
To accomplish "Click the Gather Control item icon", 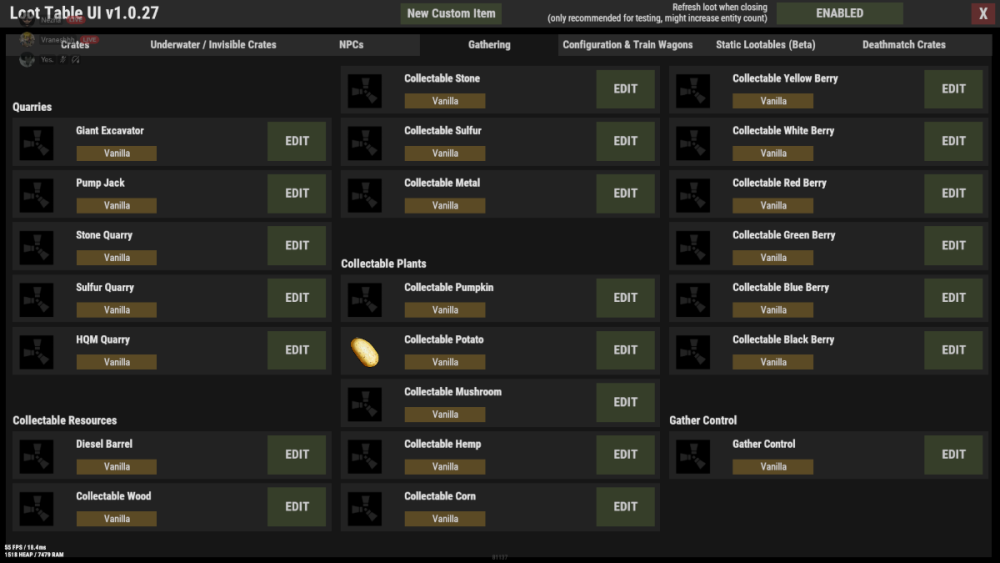I will [693, 455].
